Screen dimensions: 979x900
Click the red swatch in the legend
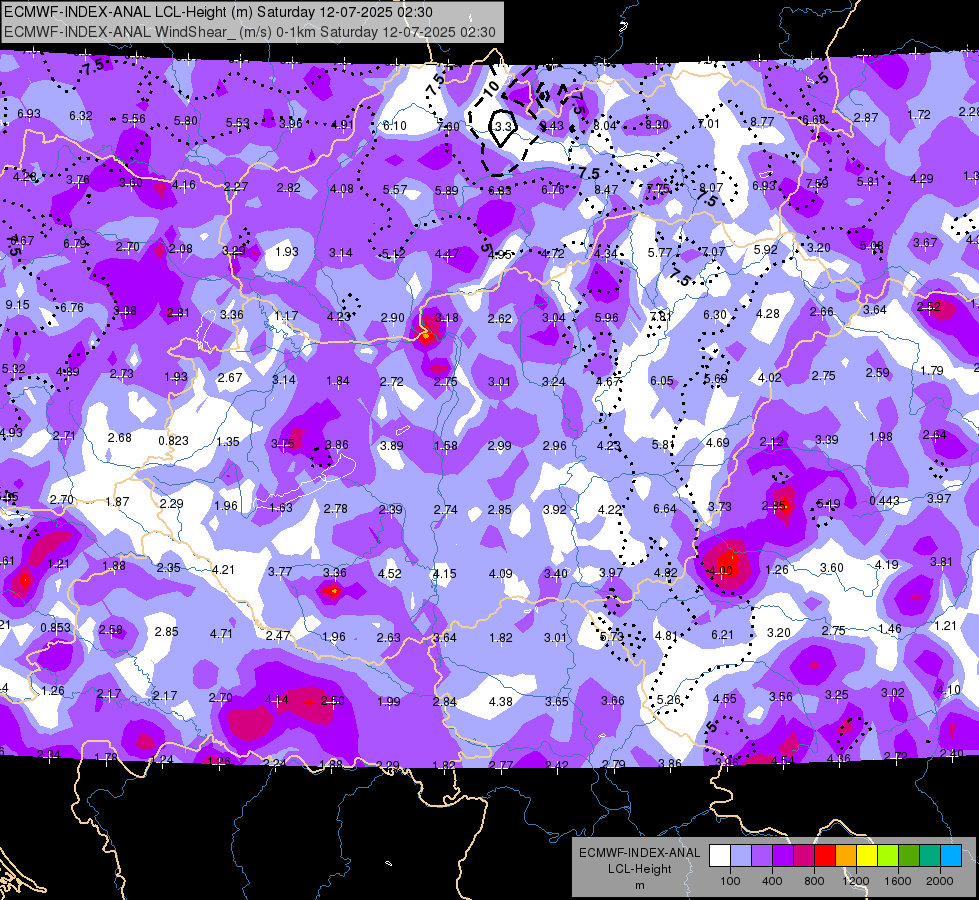pyautogui.click(x=825, y=856)
